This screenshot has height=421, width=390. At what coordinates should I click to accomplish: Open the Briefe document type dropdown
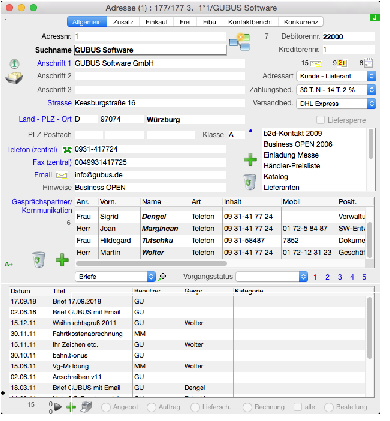pyautogui.click(x=116, y=276)
